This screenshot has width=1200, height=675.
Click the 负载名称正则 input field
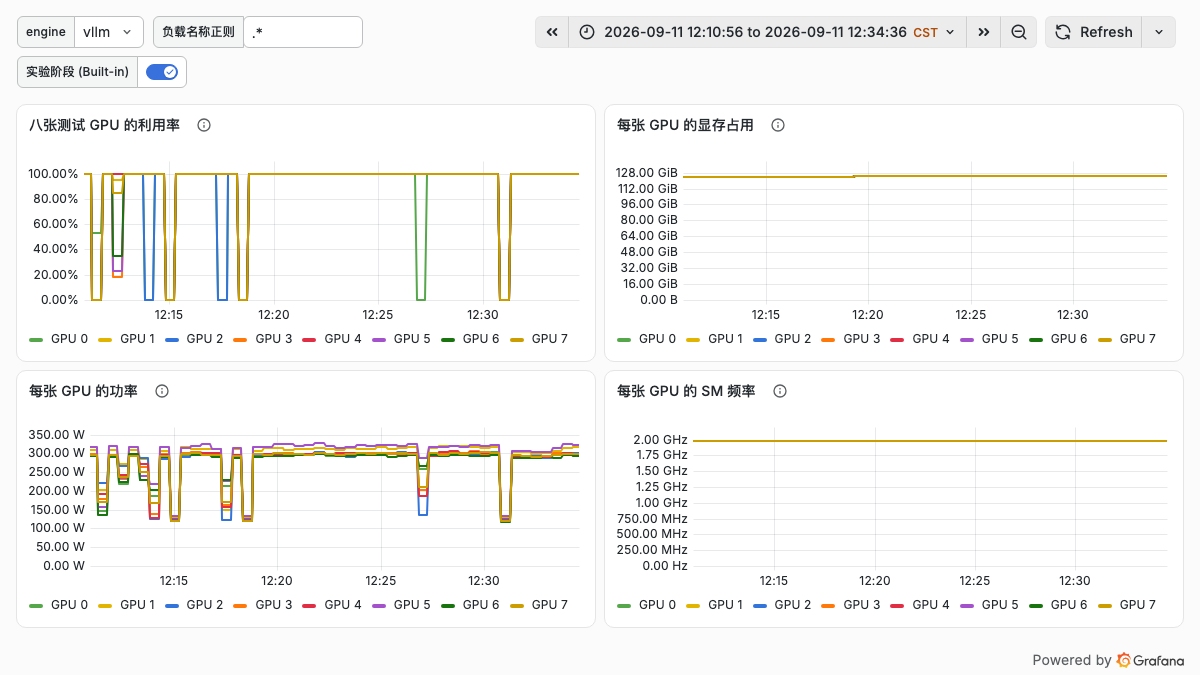(x=303, y=32)
